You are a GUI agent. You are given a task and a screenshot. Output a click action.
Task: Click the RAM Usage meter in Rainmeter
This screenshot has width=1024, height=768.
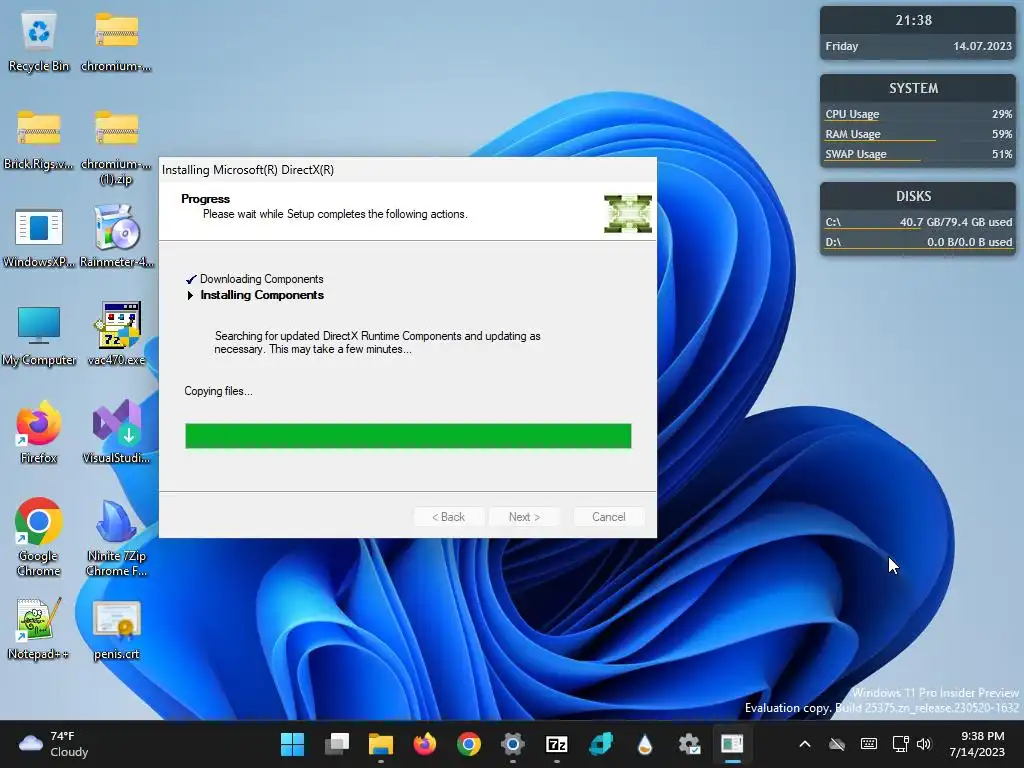[x=918, y=135]
